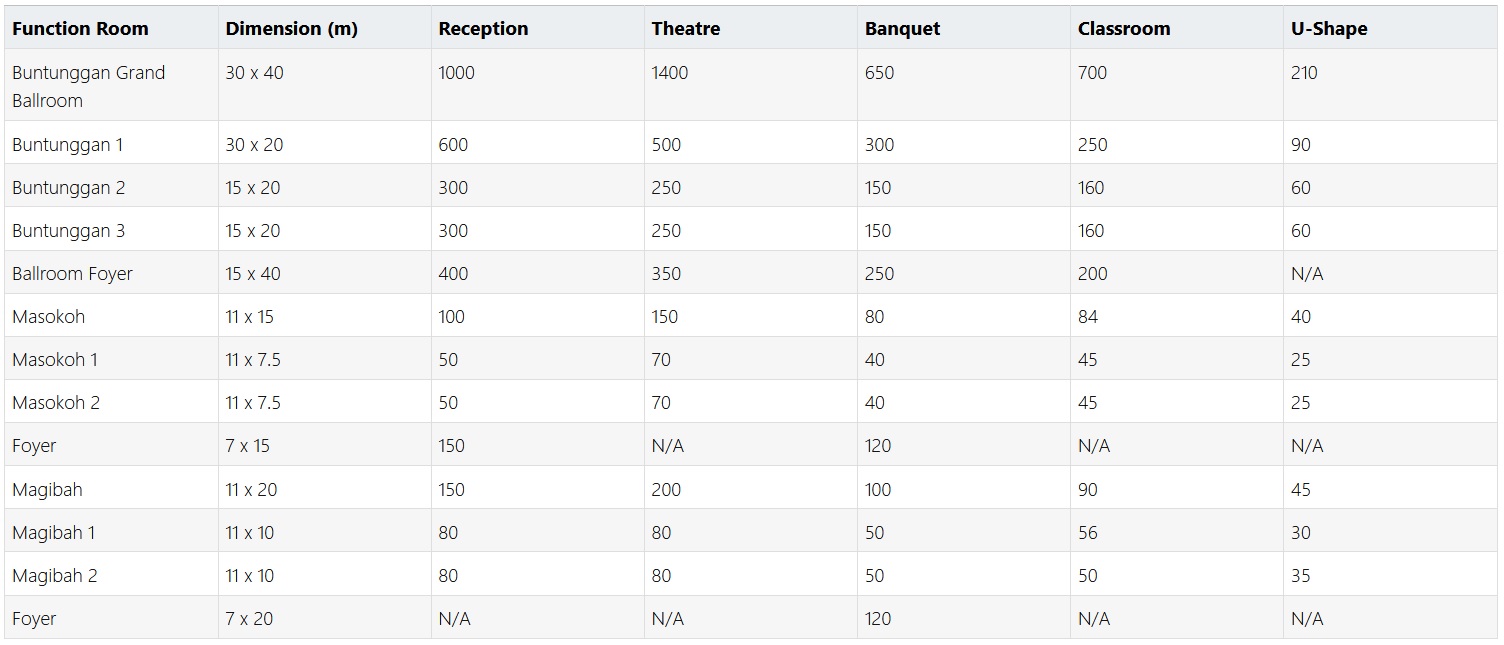Click the Function Room column header
Image resolution: width=1504 pixels, height=645 pixels.
(x=80, y=29)
